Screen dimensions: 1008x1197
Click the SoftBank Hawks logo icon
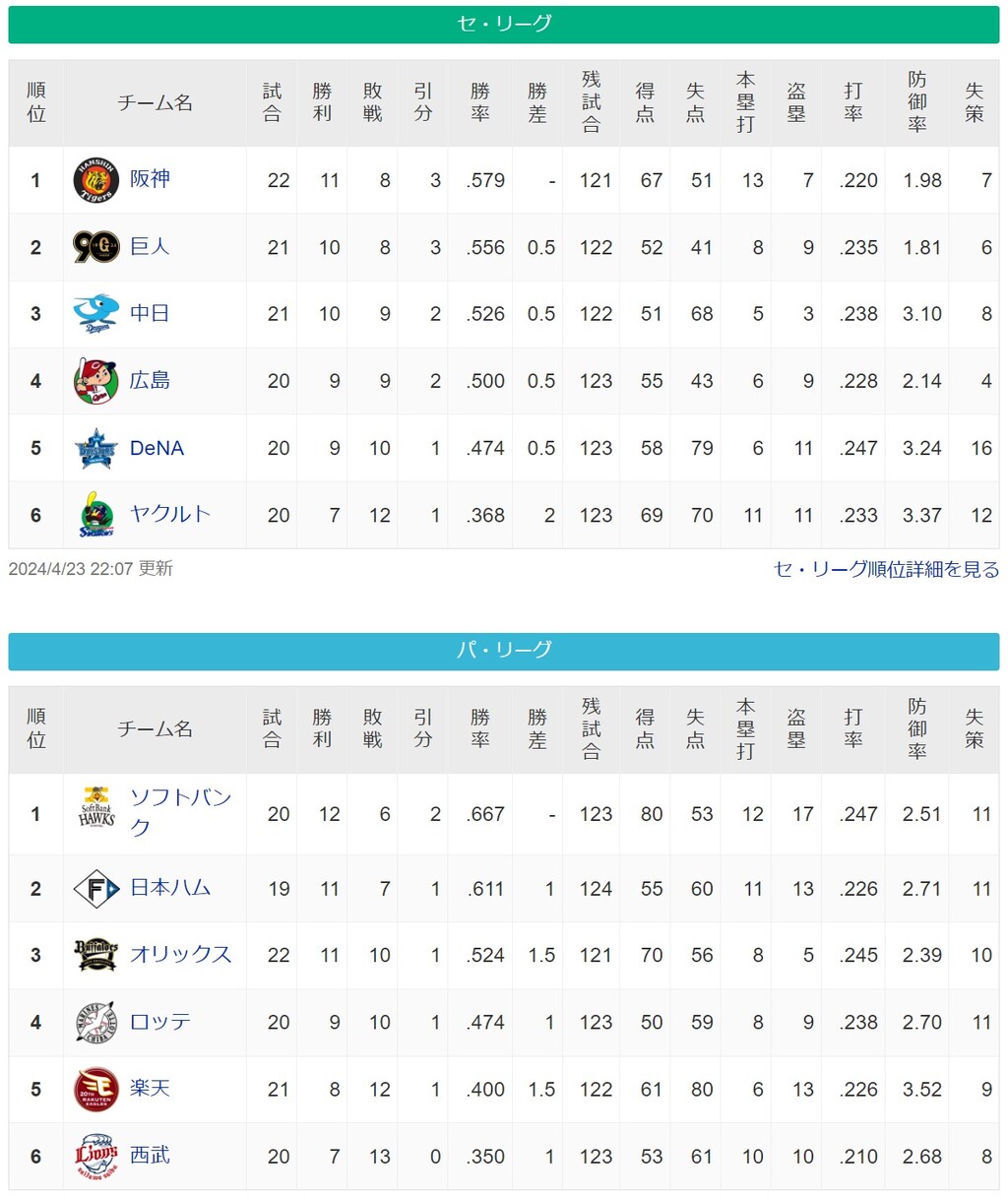pyautogui.click(x=96, y=807)
